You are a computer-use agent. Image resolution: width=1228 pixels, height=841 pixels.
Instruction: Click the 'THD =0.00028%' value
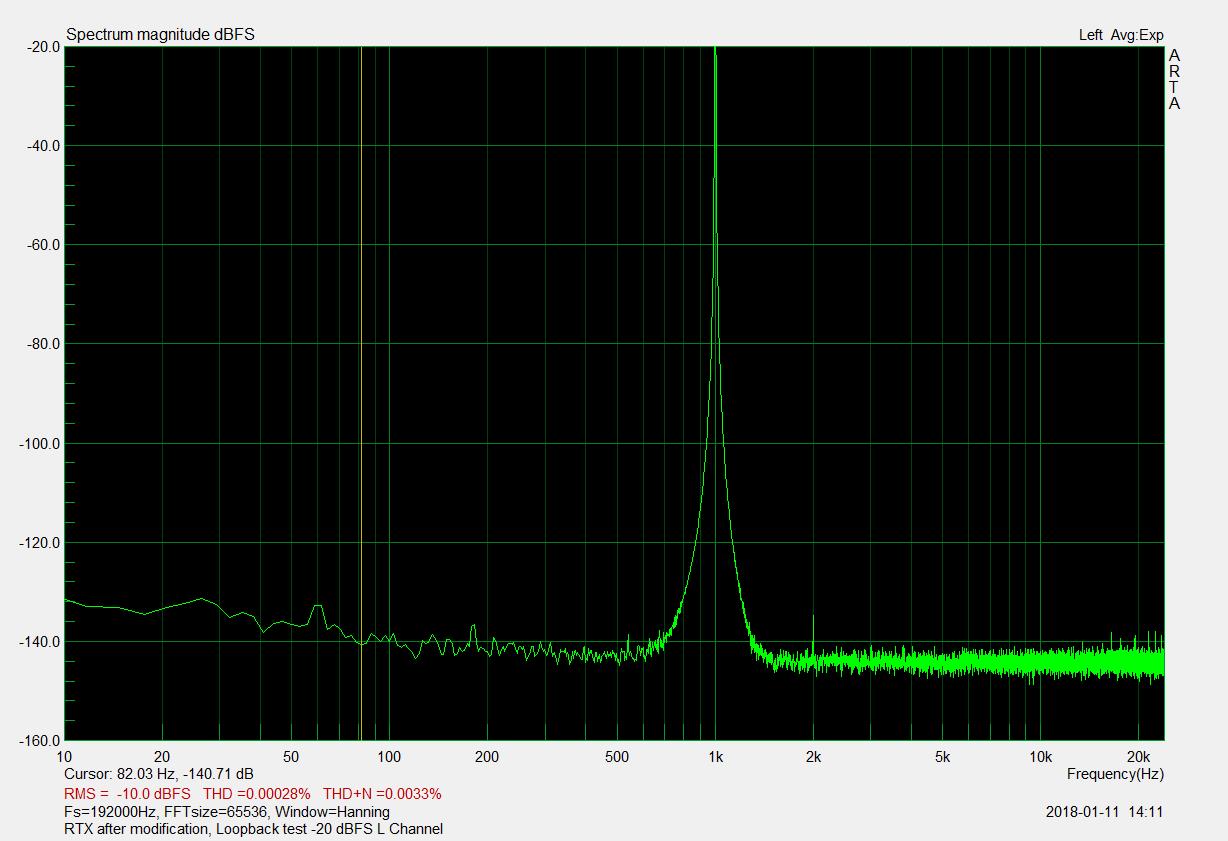[257, 794]
